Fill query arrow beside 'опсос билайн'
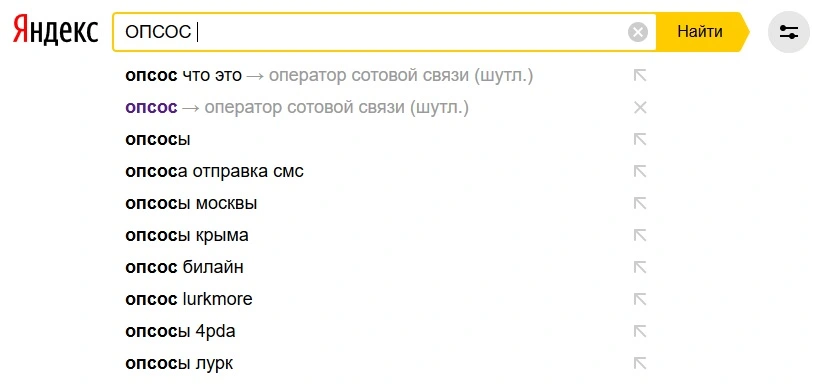 640,267
